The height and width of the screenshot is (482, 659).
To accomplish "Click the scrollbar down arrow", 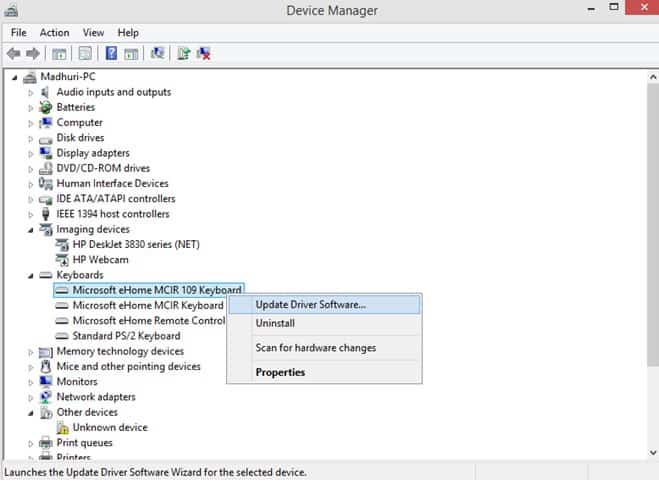I will 653,453.
